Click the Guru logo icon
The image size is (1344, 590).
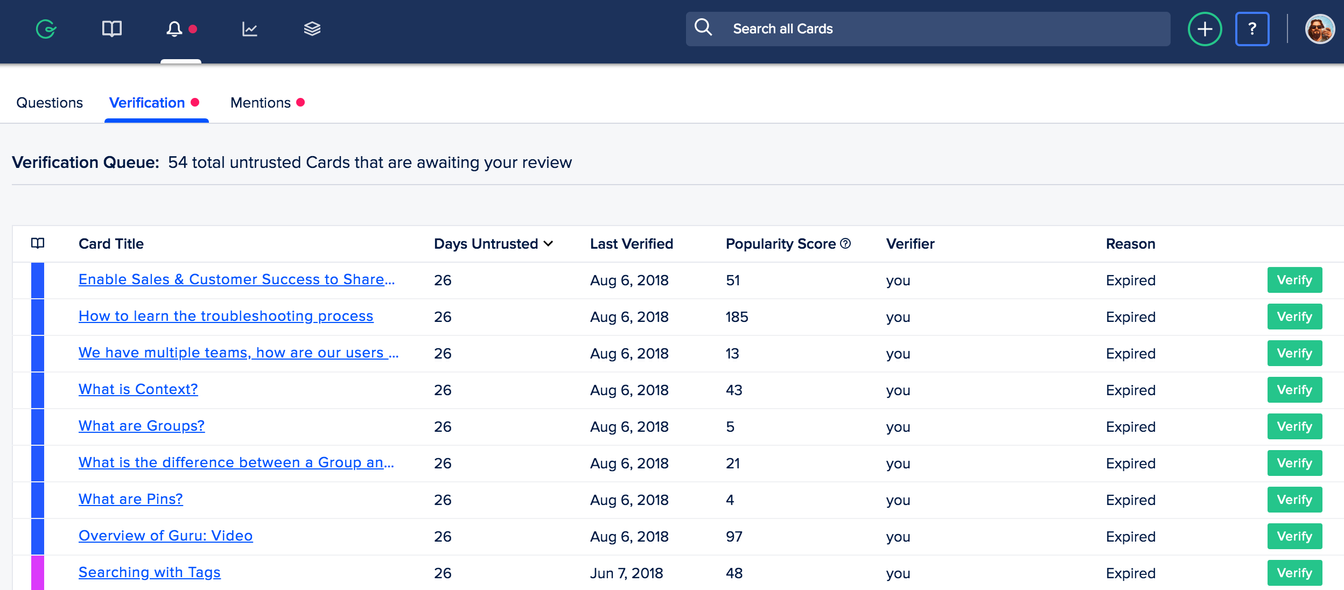46,30
